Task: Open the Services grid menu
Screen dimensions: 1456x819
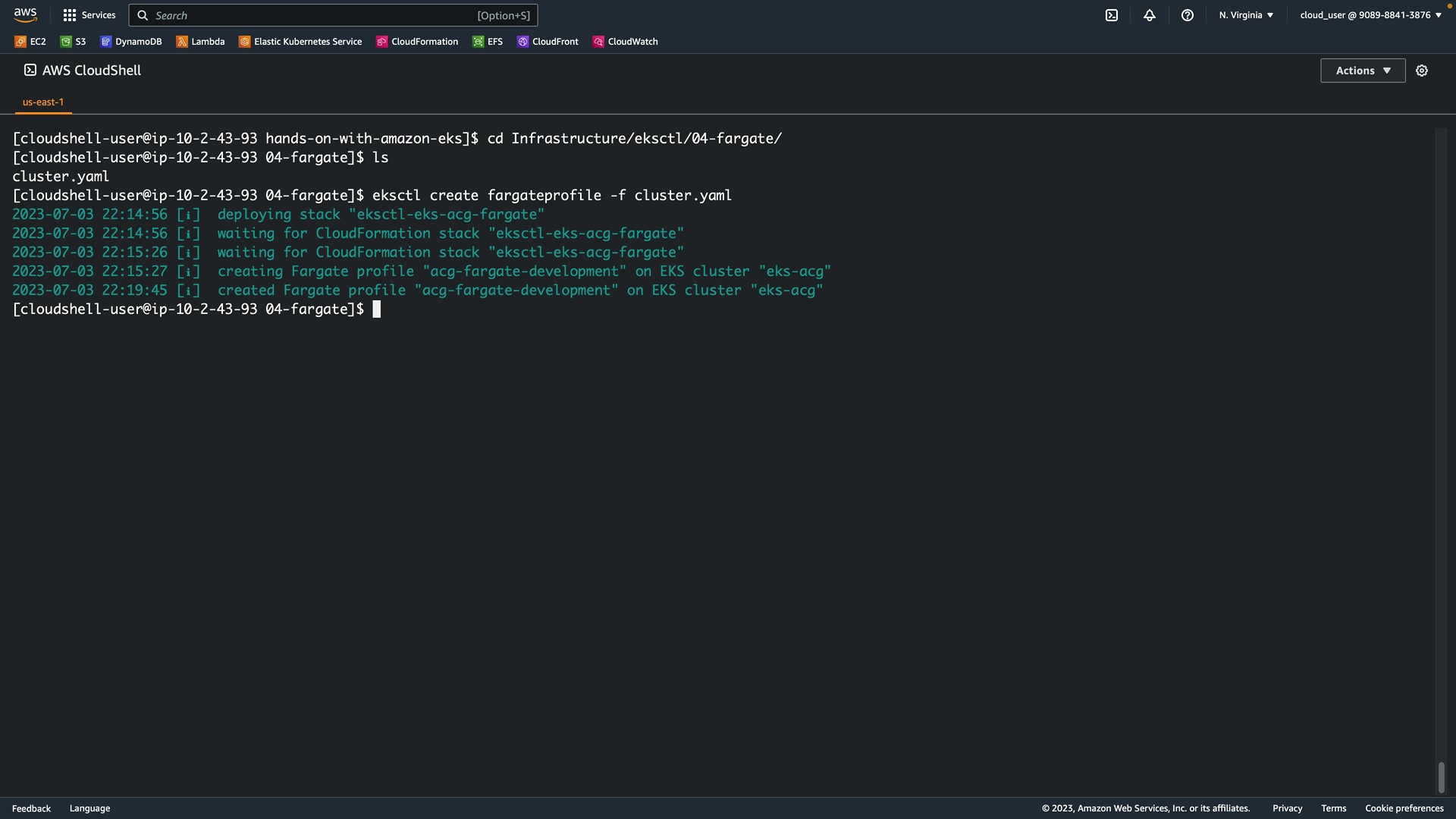Action: pyautogui.click(x=89, y=15)
